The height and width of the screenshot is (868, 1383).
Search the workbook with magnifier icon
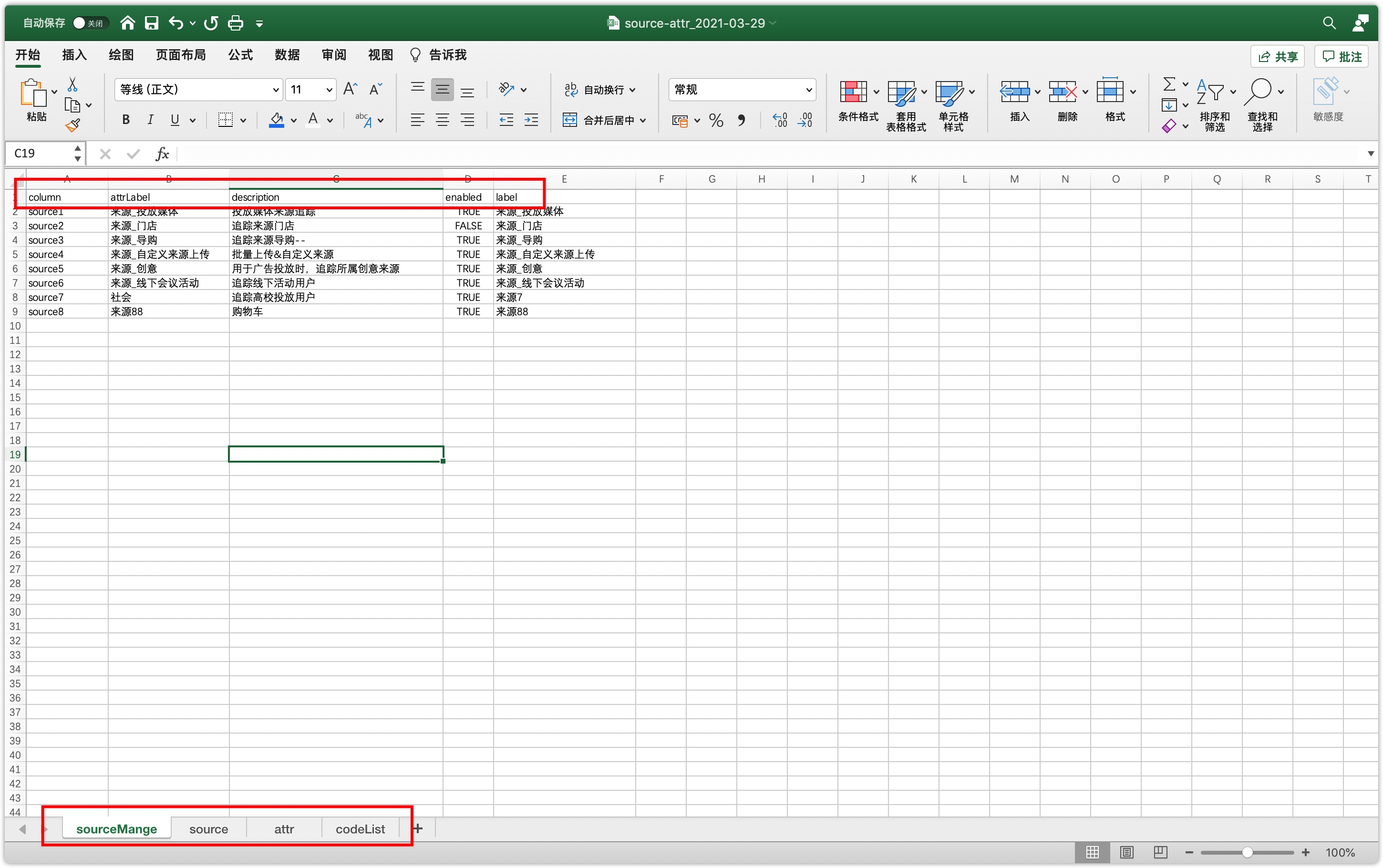[x=1329, y=23]
